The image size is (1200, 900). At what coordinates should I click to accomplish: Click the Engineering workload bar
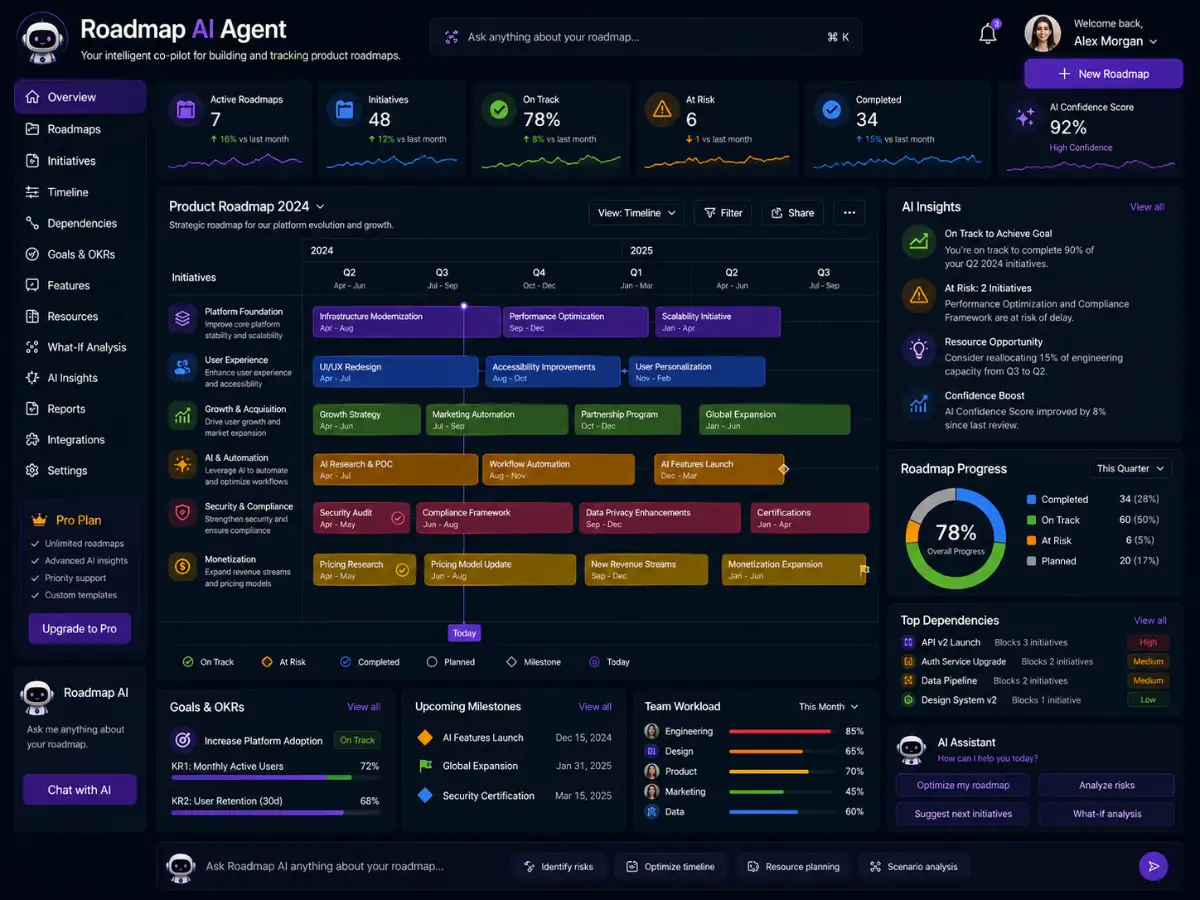[781, 731]
